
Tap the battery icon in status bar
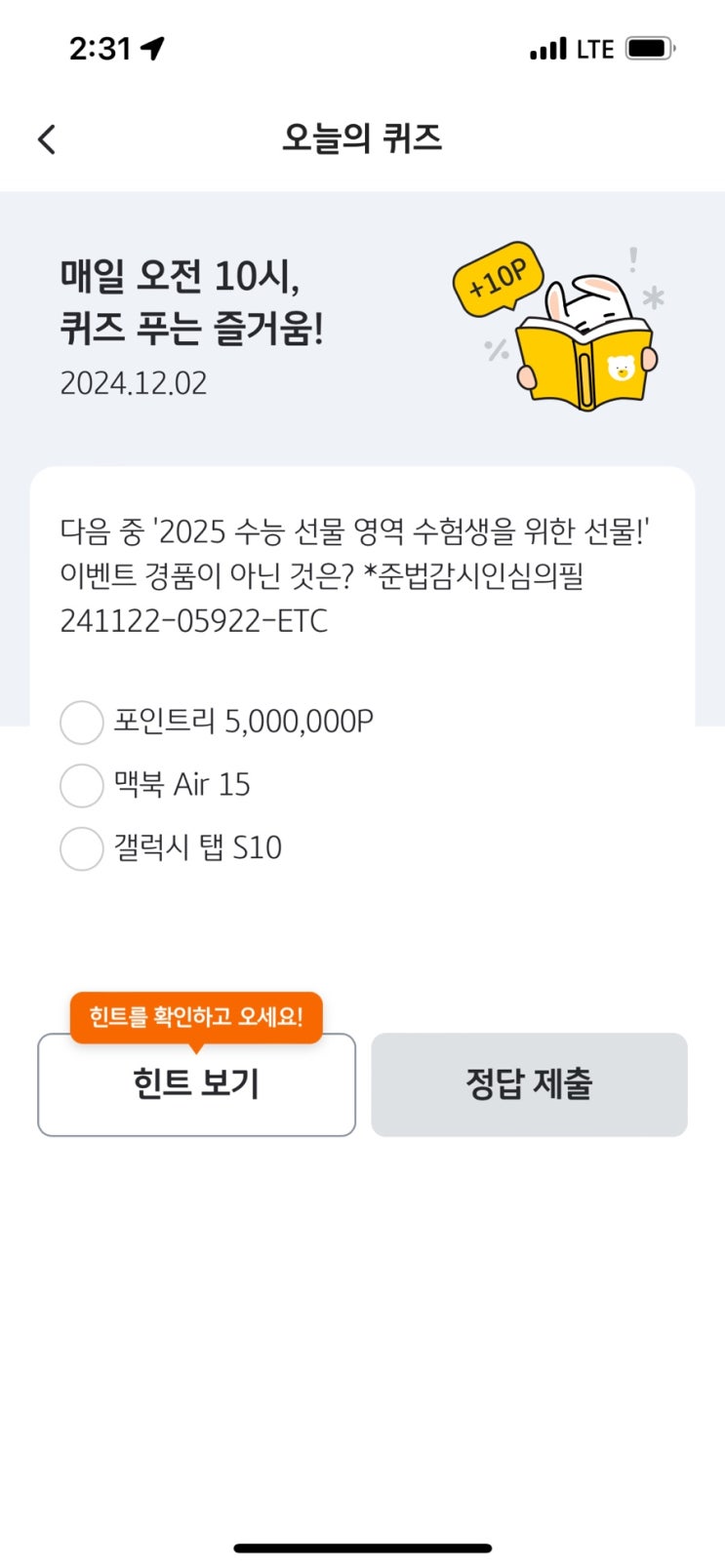pyautogui.click(x=650, y=48)
